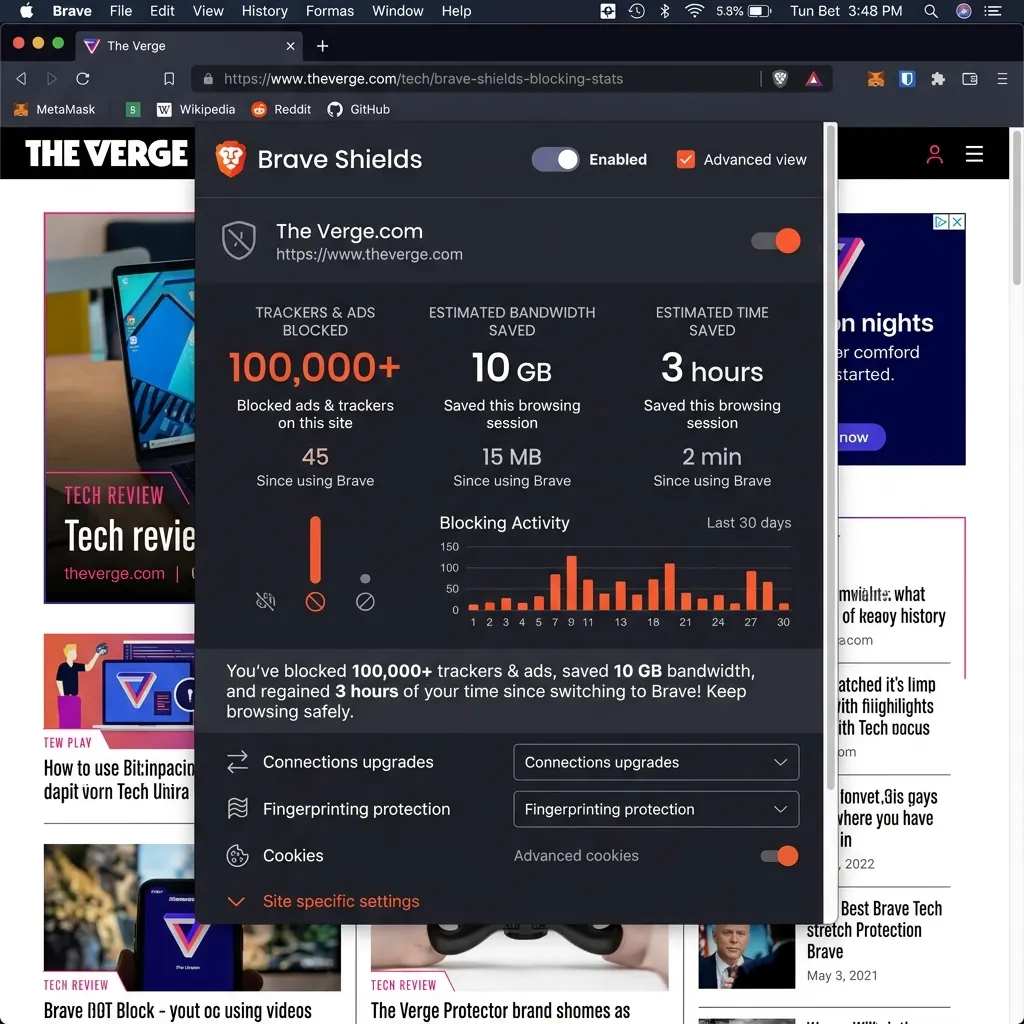Click the theverge.com link under Tech review
The width and height of the screenshot is (1024, 1024).
pyautogui.click(x=114, y=573)
